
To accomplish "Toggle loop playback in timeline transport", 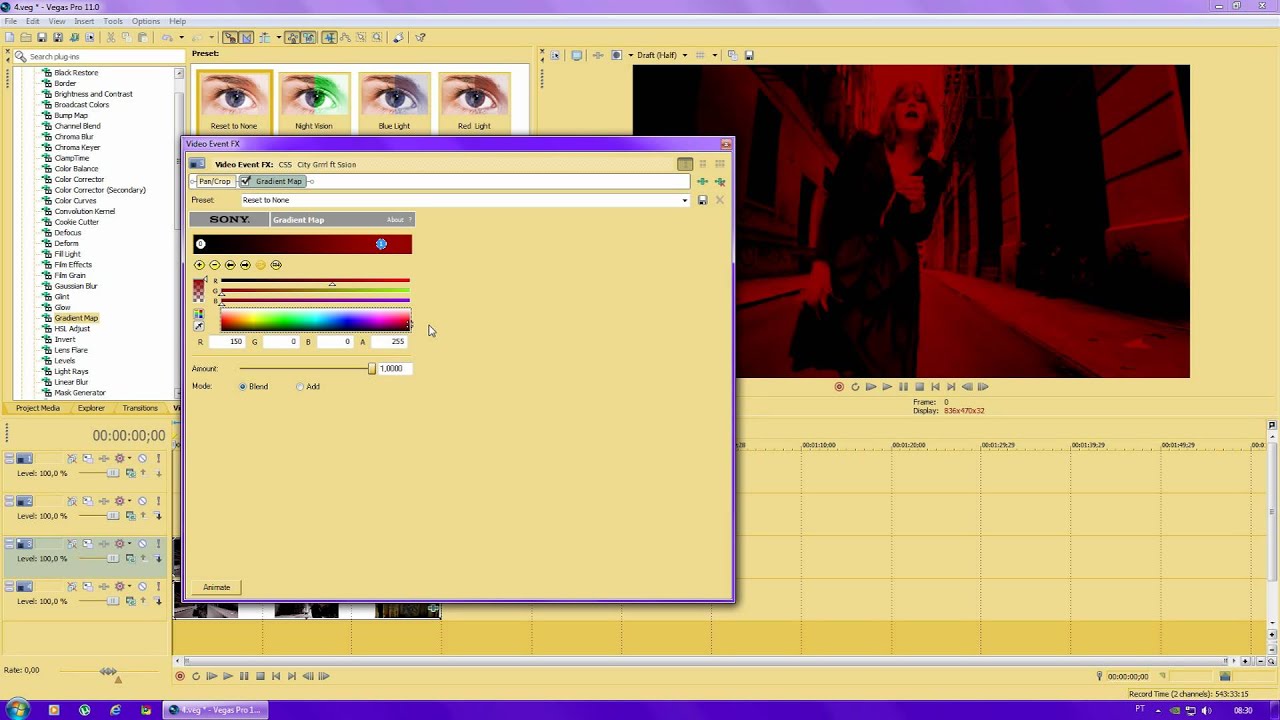I will point(196,676).
